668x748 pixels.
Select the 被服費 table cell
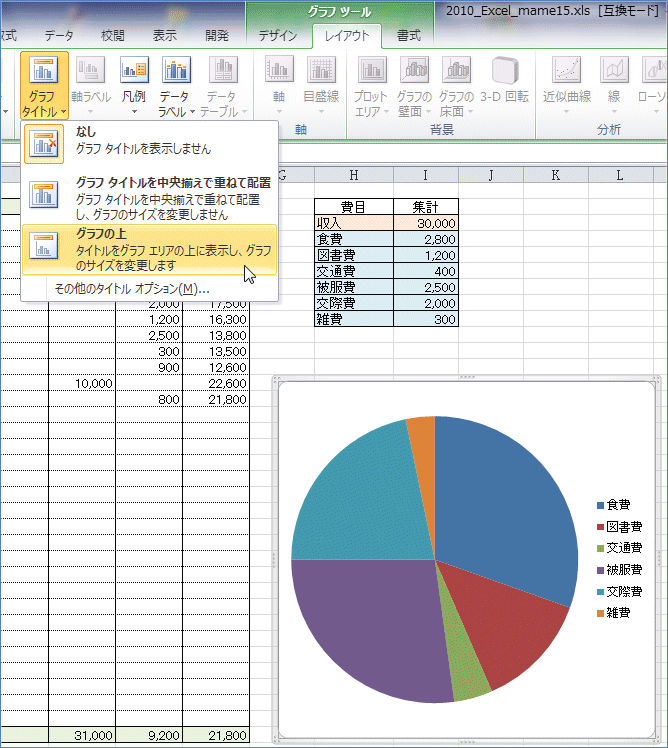pos(354,287)
